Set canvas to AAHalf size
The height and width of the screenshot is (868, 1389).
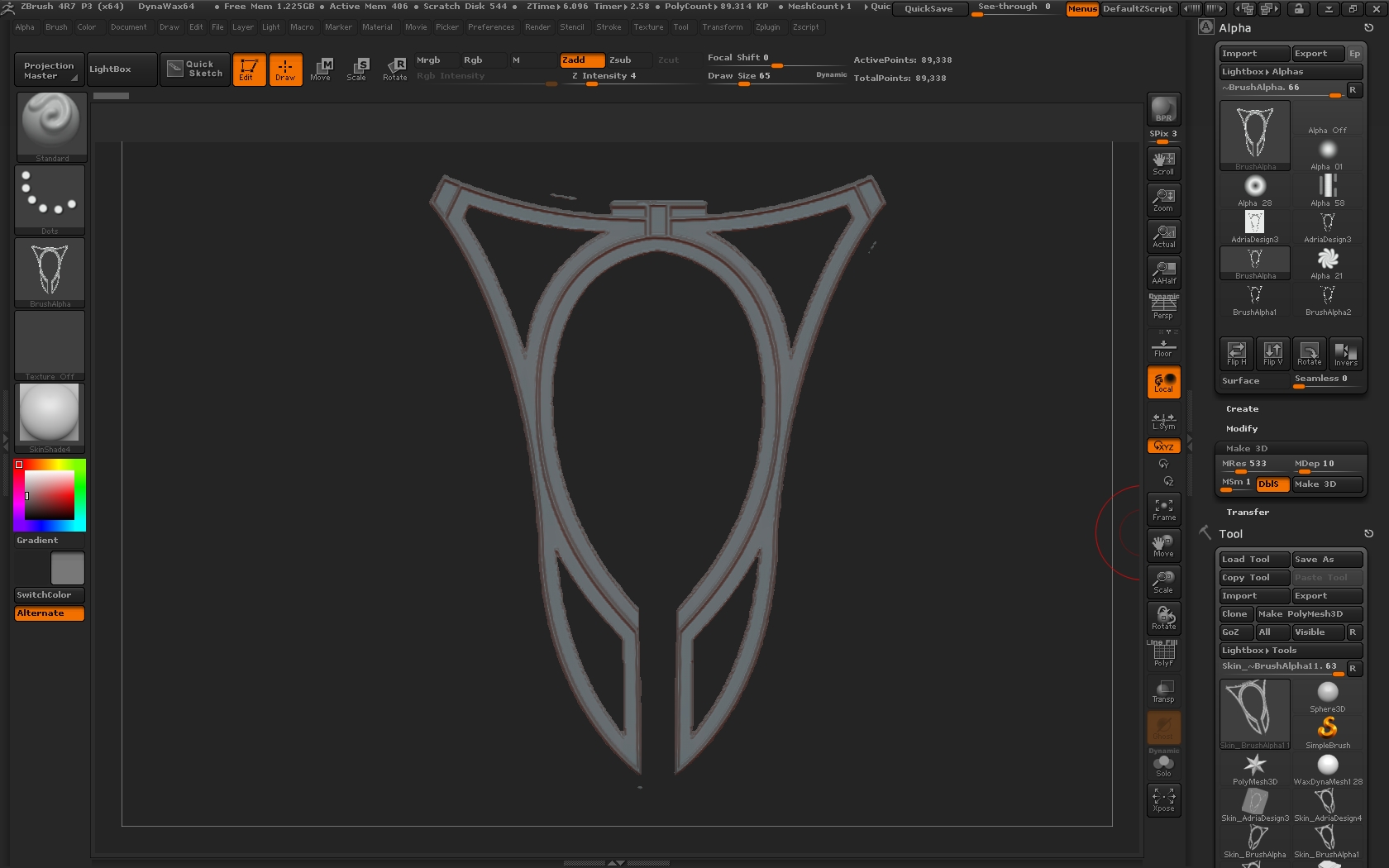point(1163,272)
